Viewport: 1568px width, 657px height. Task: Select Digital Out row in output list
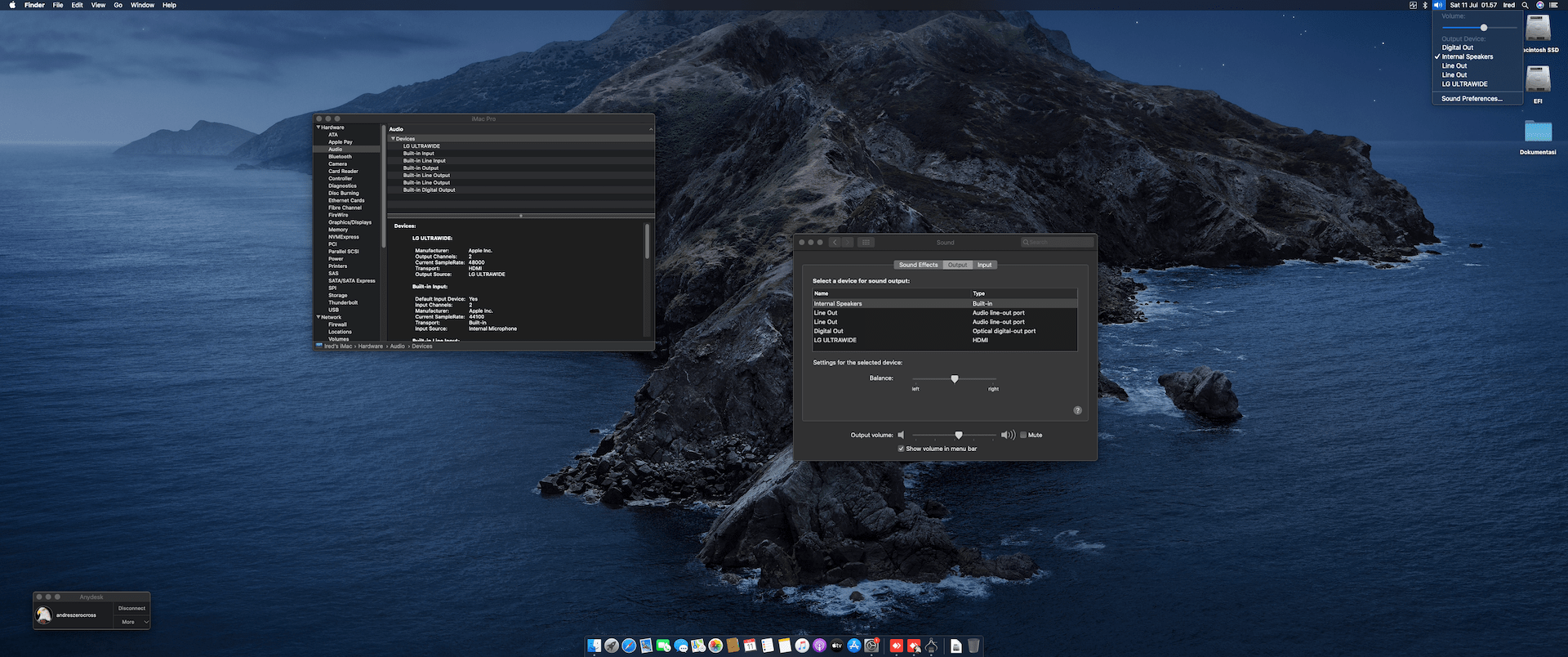[828, 331]
